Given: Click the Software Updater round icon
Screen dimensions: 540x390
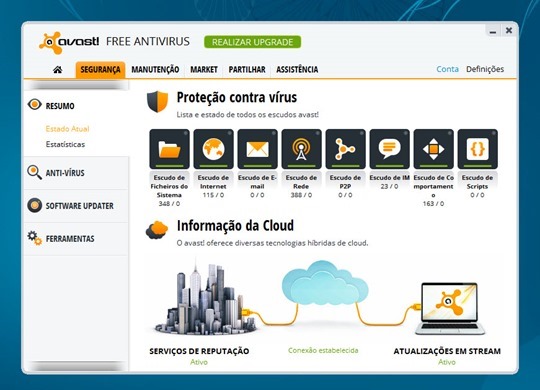Looking at the screenshot, I should (x=34, y=205).
